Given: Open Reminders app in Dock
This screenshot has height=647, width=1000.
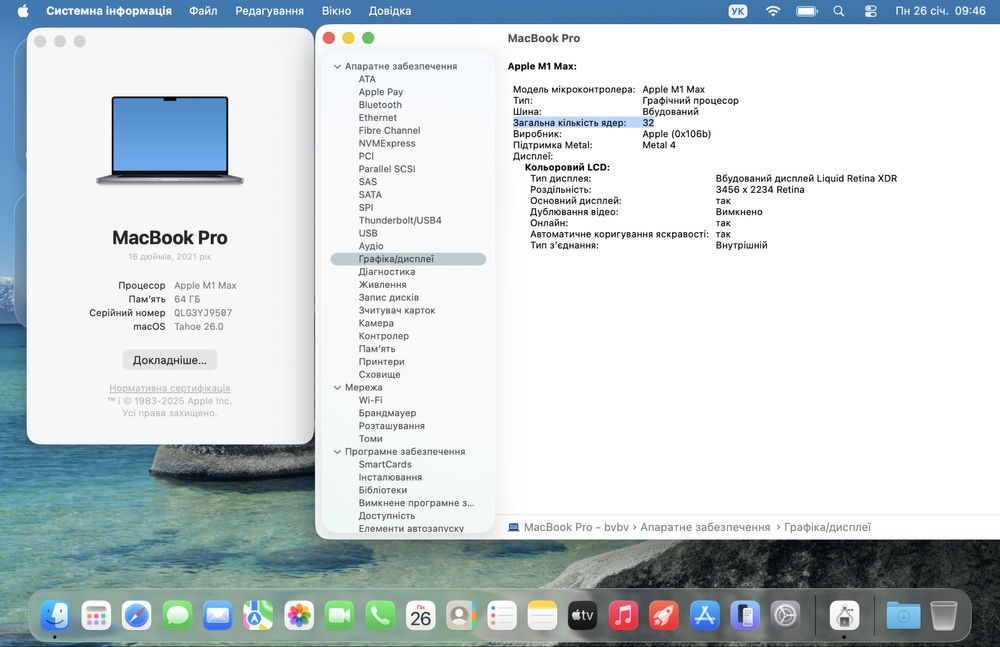Looking at the screenshot, I should click(x=502, y=616).
